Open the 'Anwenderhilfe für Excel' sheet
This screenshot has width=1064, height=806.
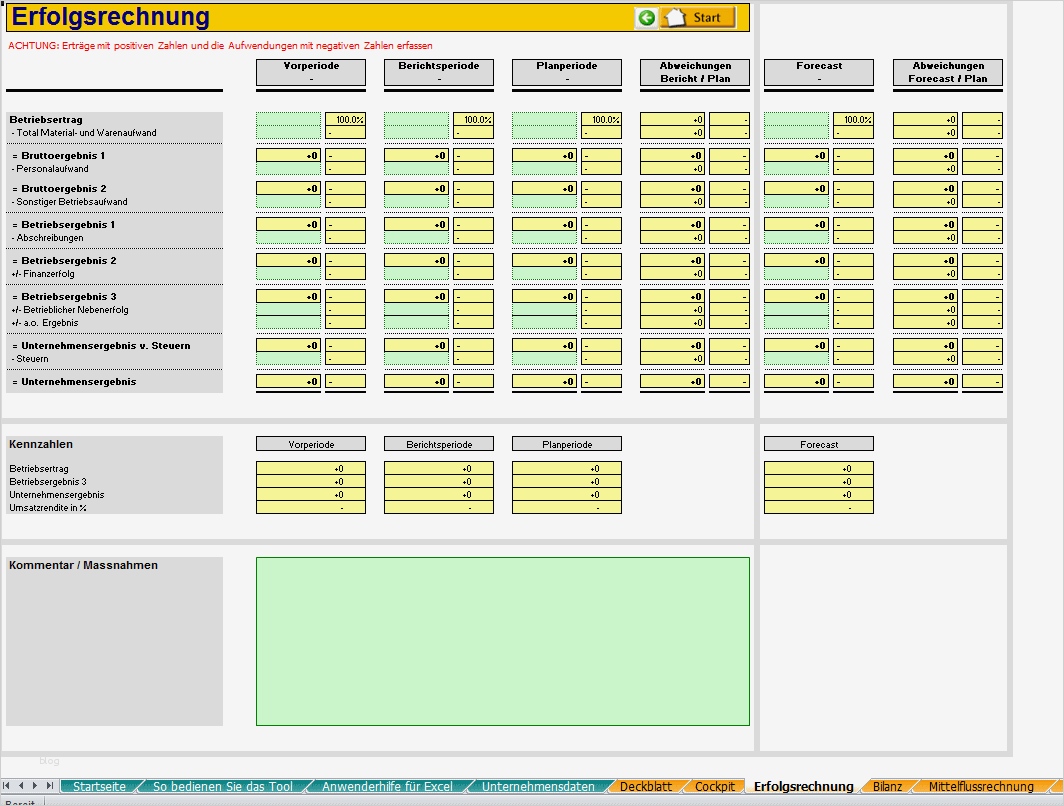pos(383,786)
